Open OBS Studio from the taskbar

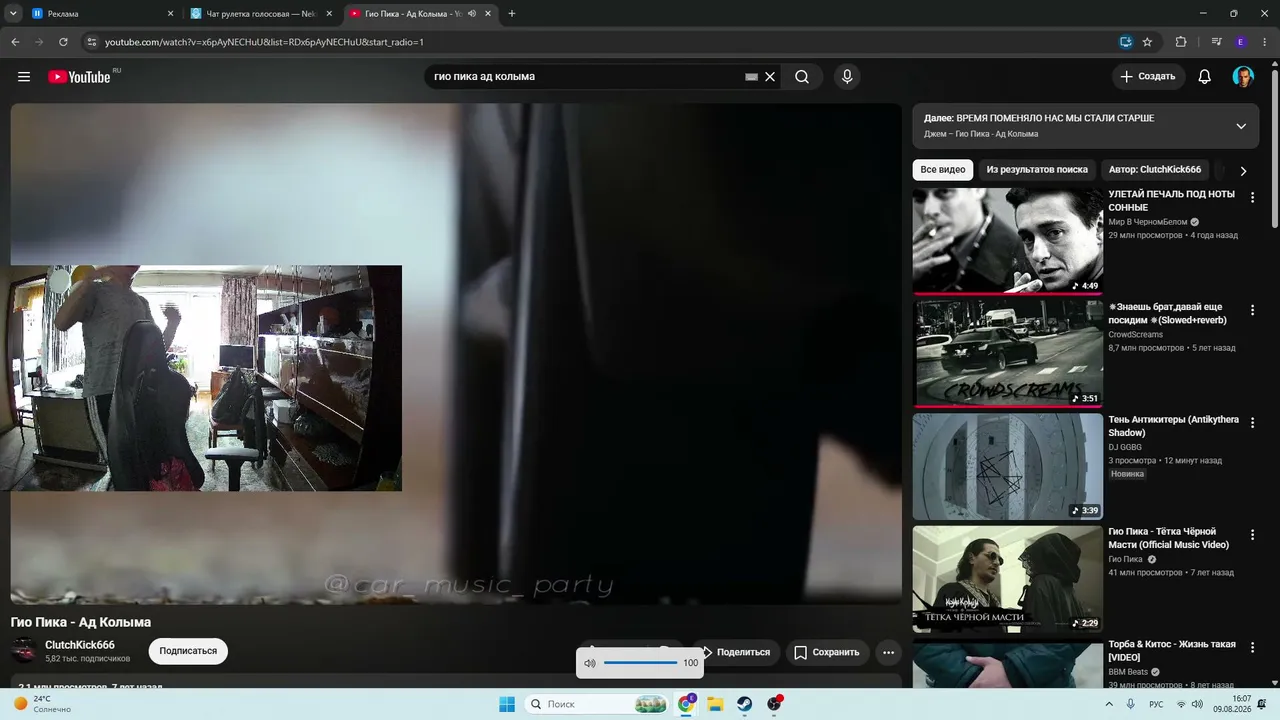click(x=774, y=704)
